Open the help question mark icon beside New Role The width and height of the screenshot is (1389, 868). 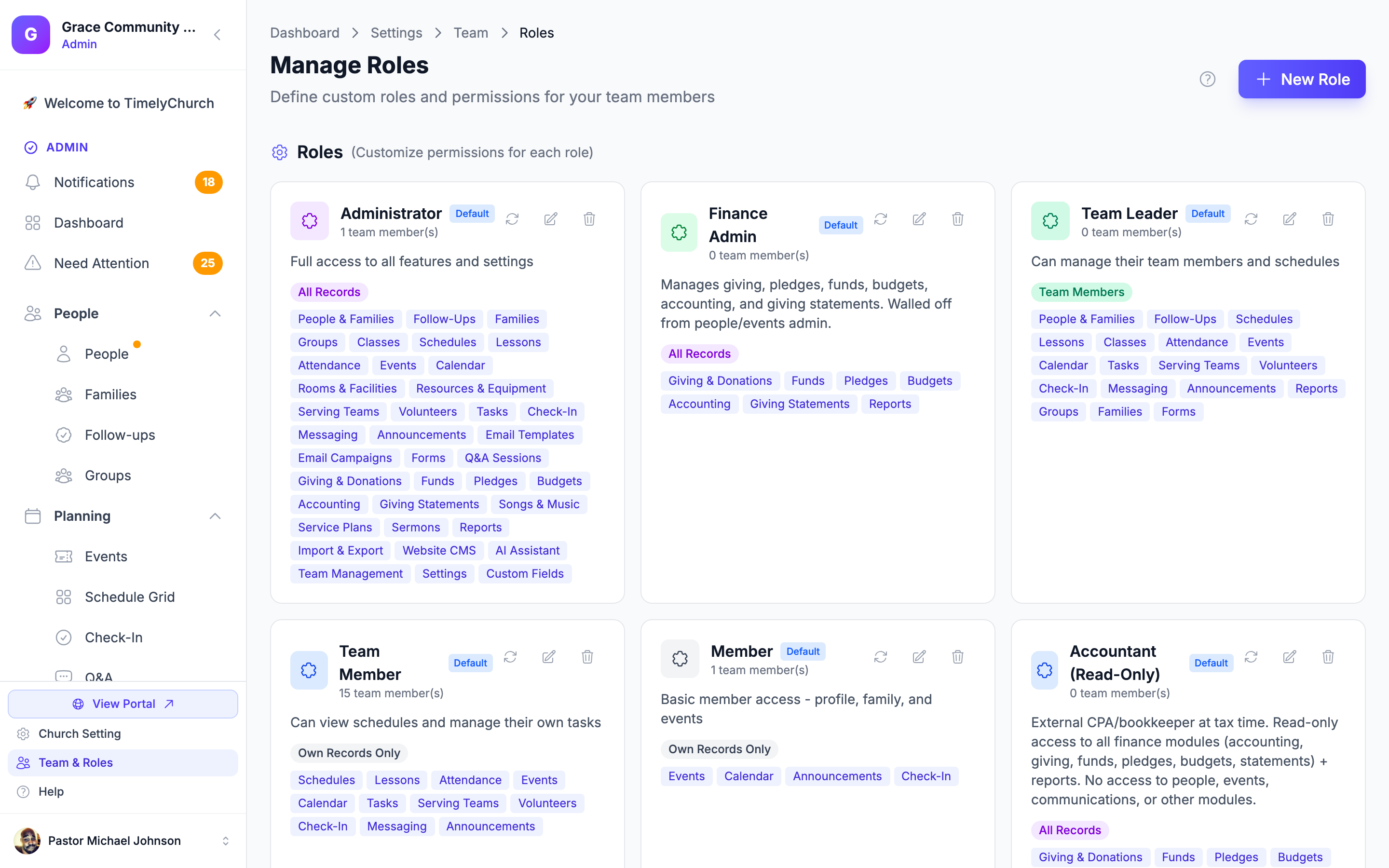(1208, 79)
